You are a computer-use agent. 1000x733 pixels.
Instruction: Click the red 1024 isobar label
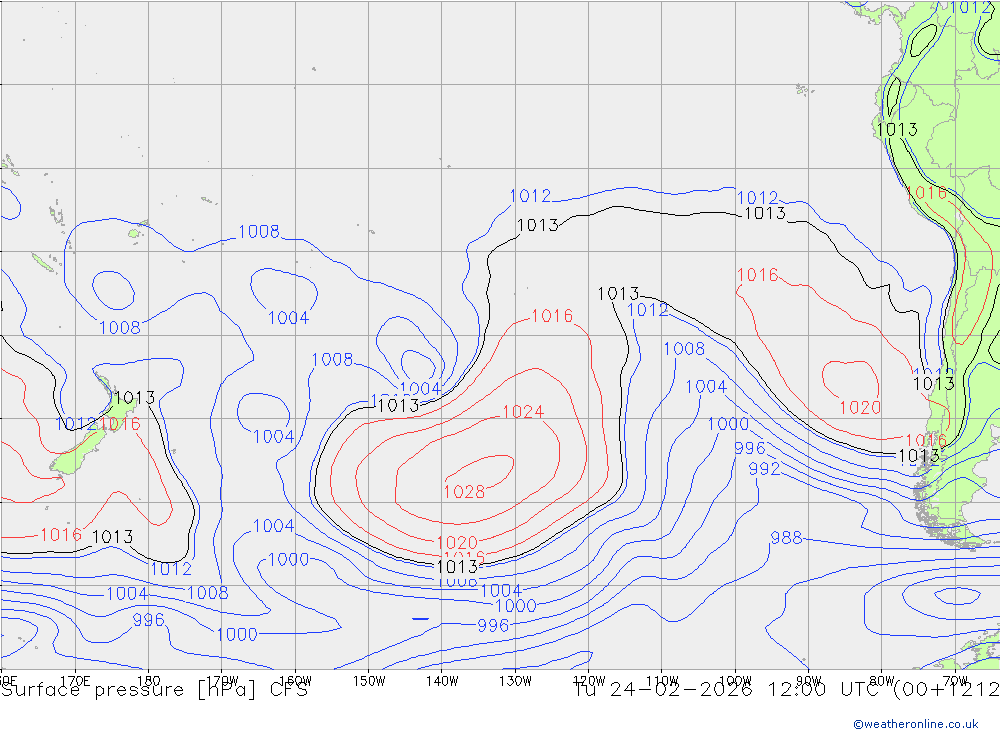(522, 412)
